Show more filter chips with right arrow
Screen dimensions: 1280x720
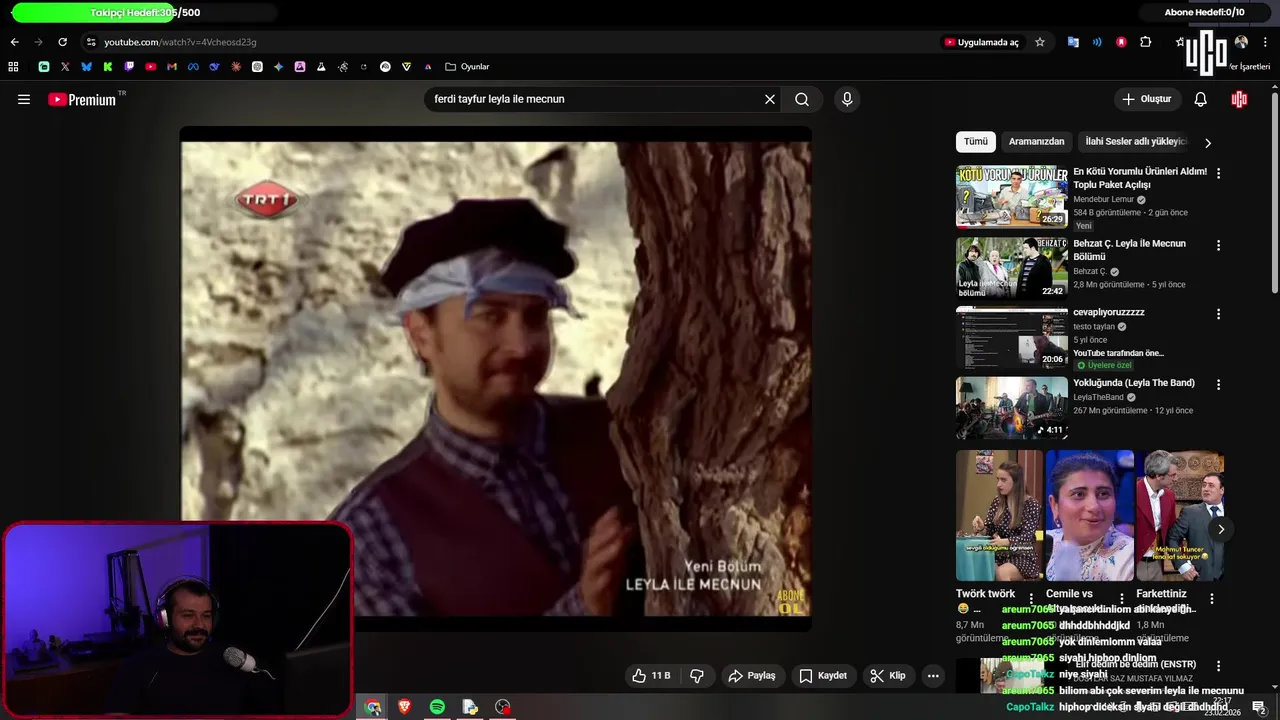click(1208, 142)
